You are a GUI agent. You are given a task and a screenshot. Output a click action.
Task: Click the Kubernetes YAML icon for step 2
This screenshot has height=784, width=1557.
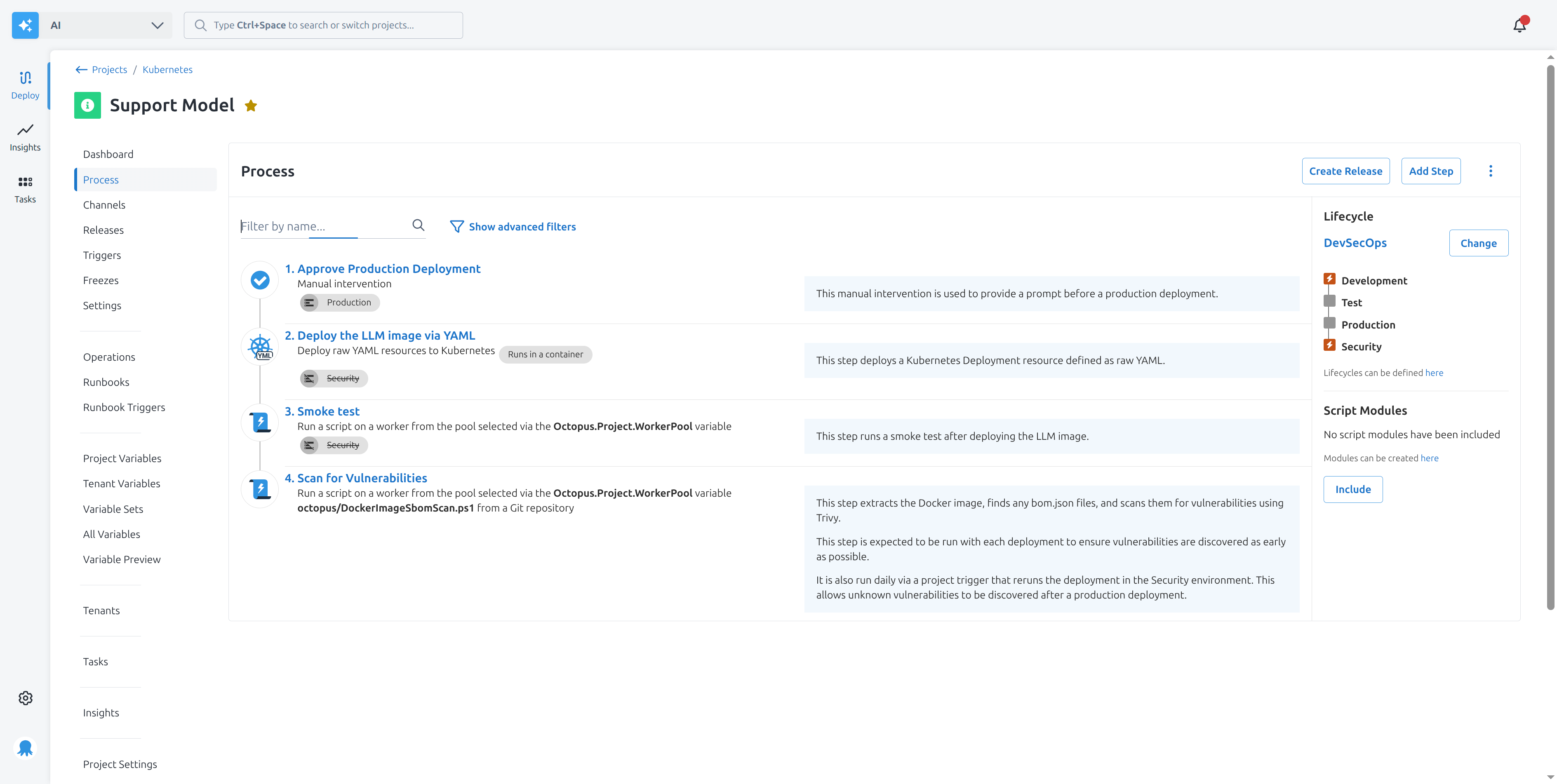coord(259,346)
